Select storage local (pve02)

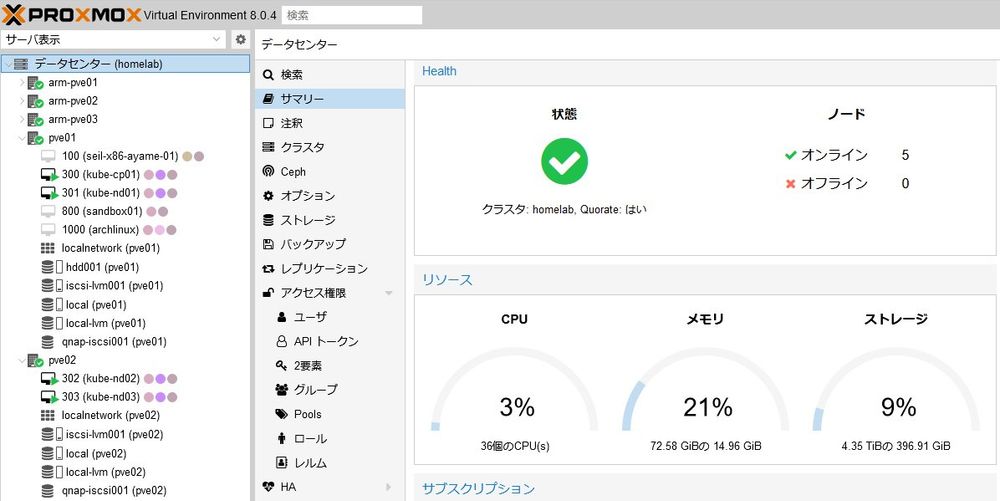(x=96, y=454)
